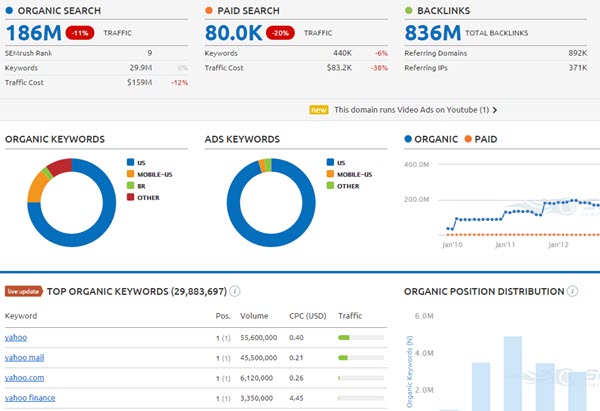
Task: Toggle the Paid series in chart legend
Action: (481, 139)
